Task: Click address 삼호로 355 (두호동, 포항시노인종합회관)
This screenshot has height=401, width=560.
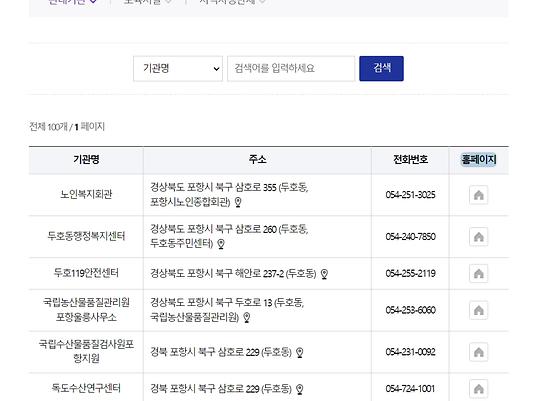Action: point(229,195)
